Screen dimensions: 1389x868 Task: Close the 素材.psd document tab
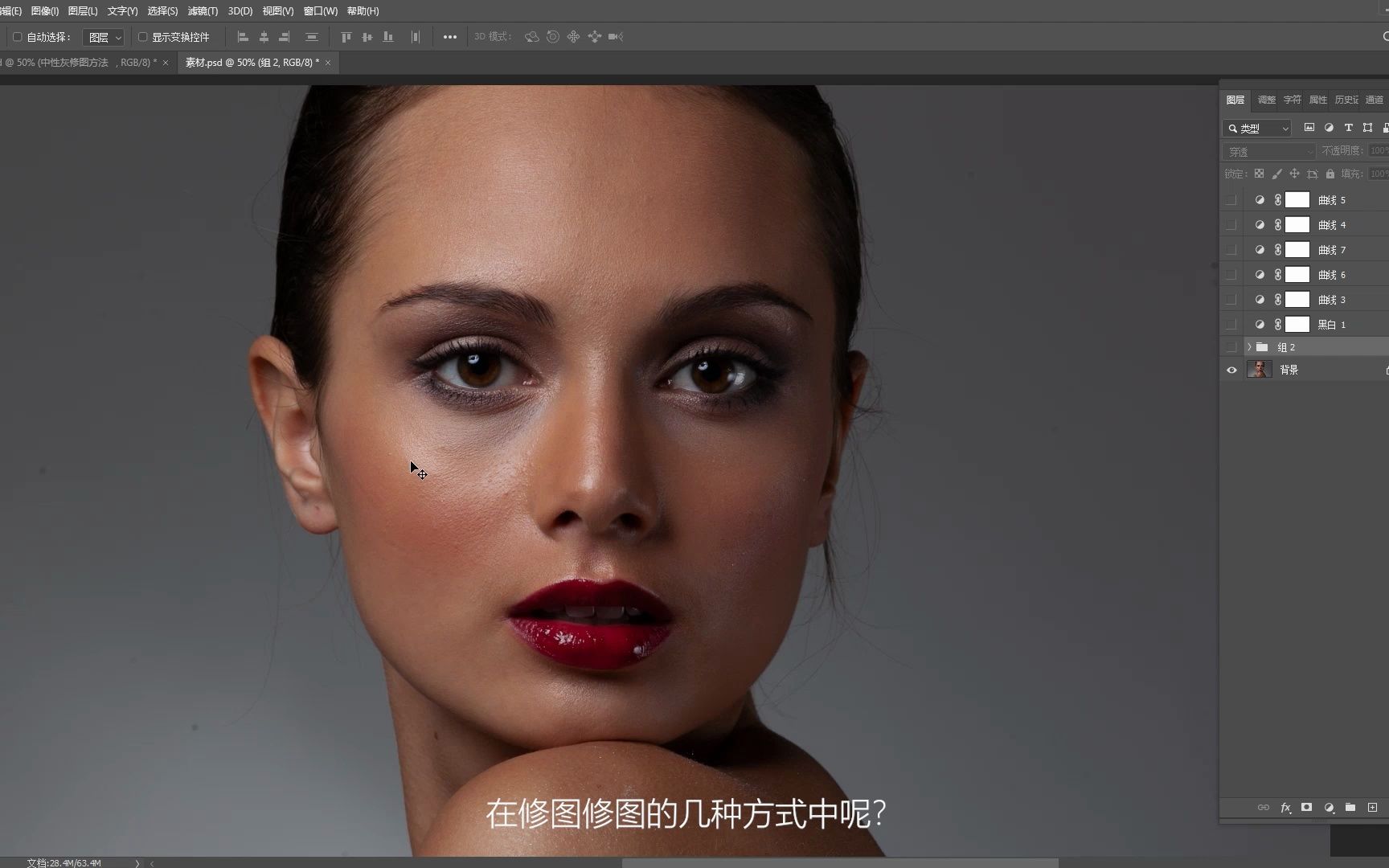click(328, 63)
